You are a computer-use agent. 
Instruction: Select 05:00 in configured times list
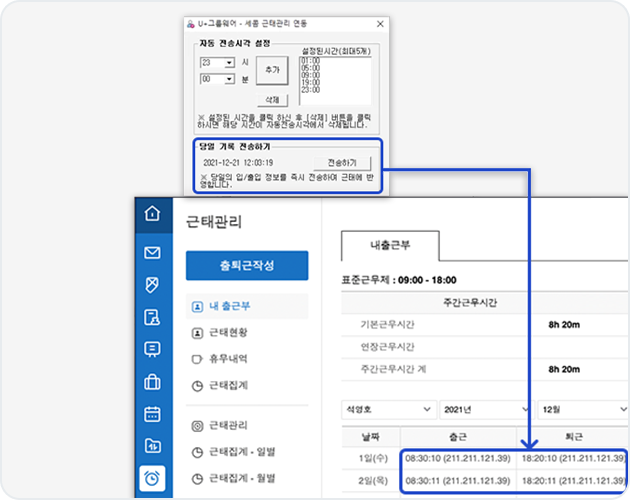(x=311, y=68)
